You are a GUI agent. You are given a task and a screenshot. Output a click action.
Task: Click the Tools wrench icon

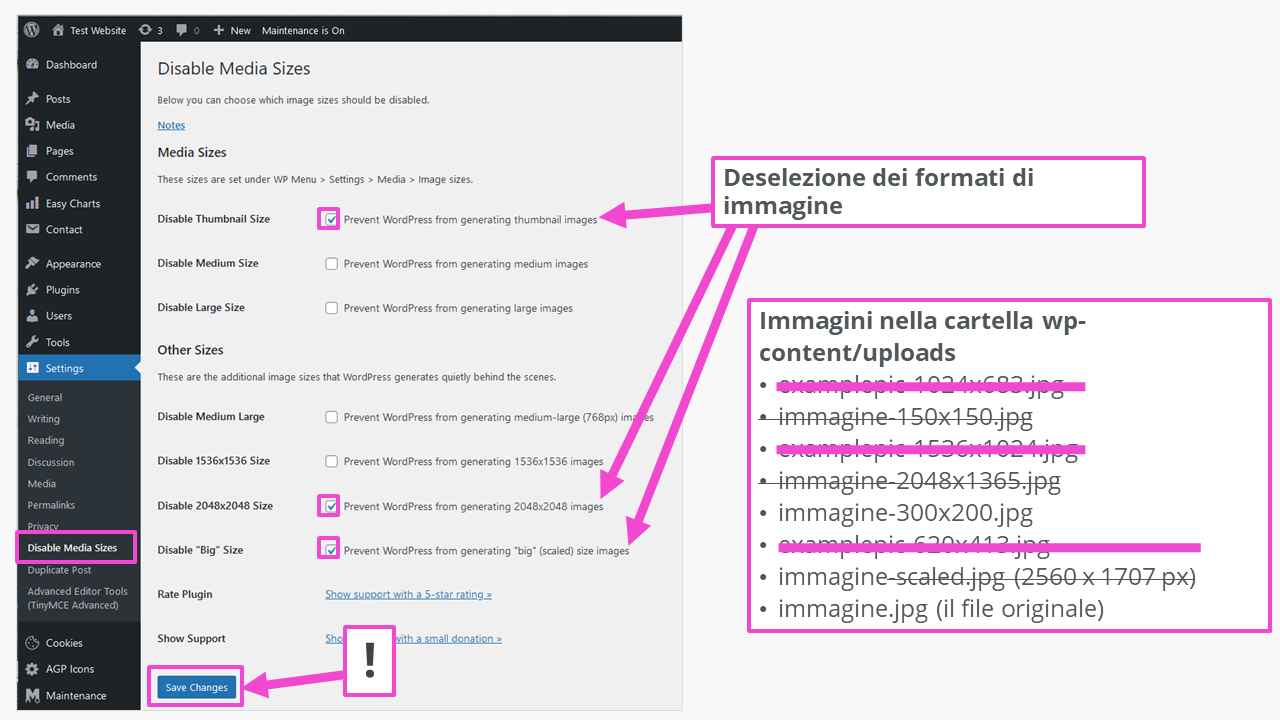tap(32, 342)
